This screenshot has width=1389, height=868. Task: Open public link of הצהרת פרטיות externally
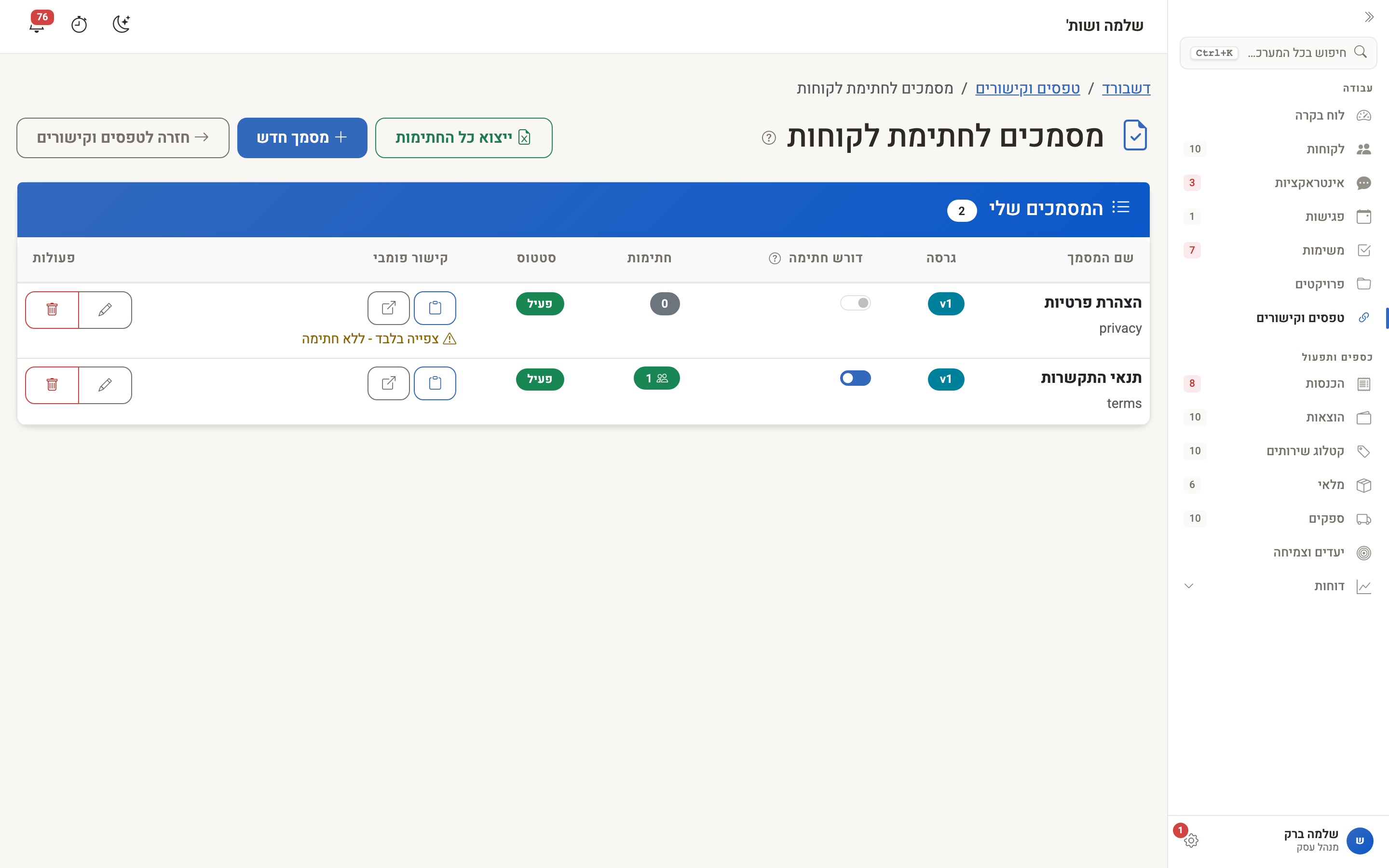[389, 308]
